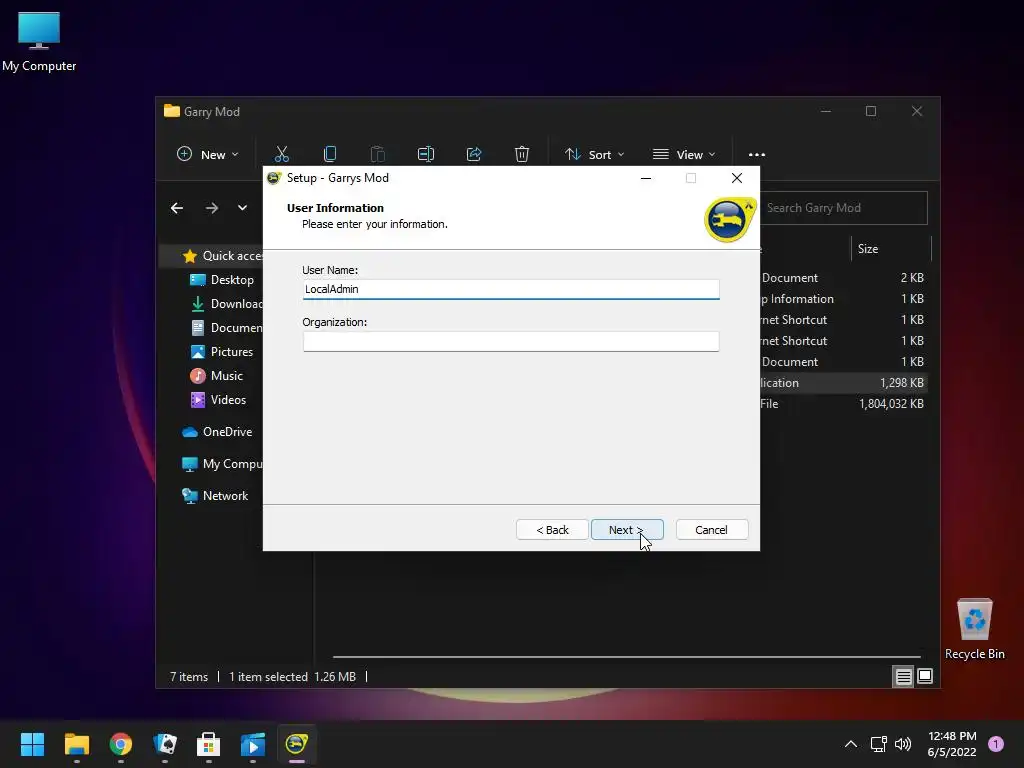
Task: Click the Copy icon in Explorer toolbar
Action: (x=330, y=154)
